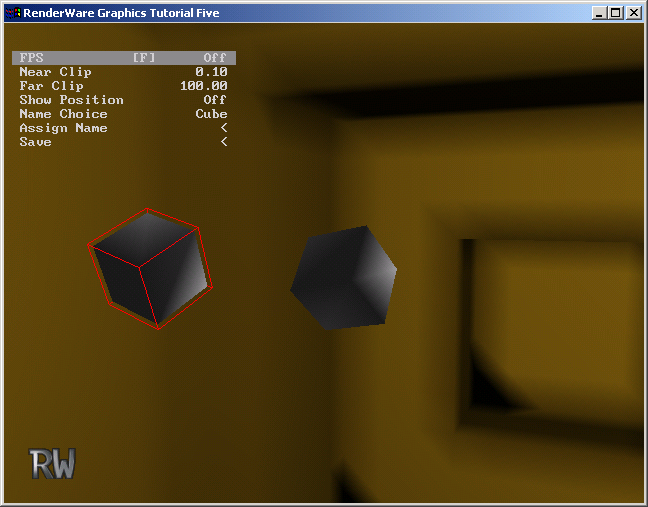This screenshot has width=648, height=507.
Task: Toggle the FPS Off value
Action: click(x=214, y=58)
